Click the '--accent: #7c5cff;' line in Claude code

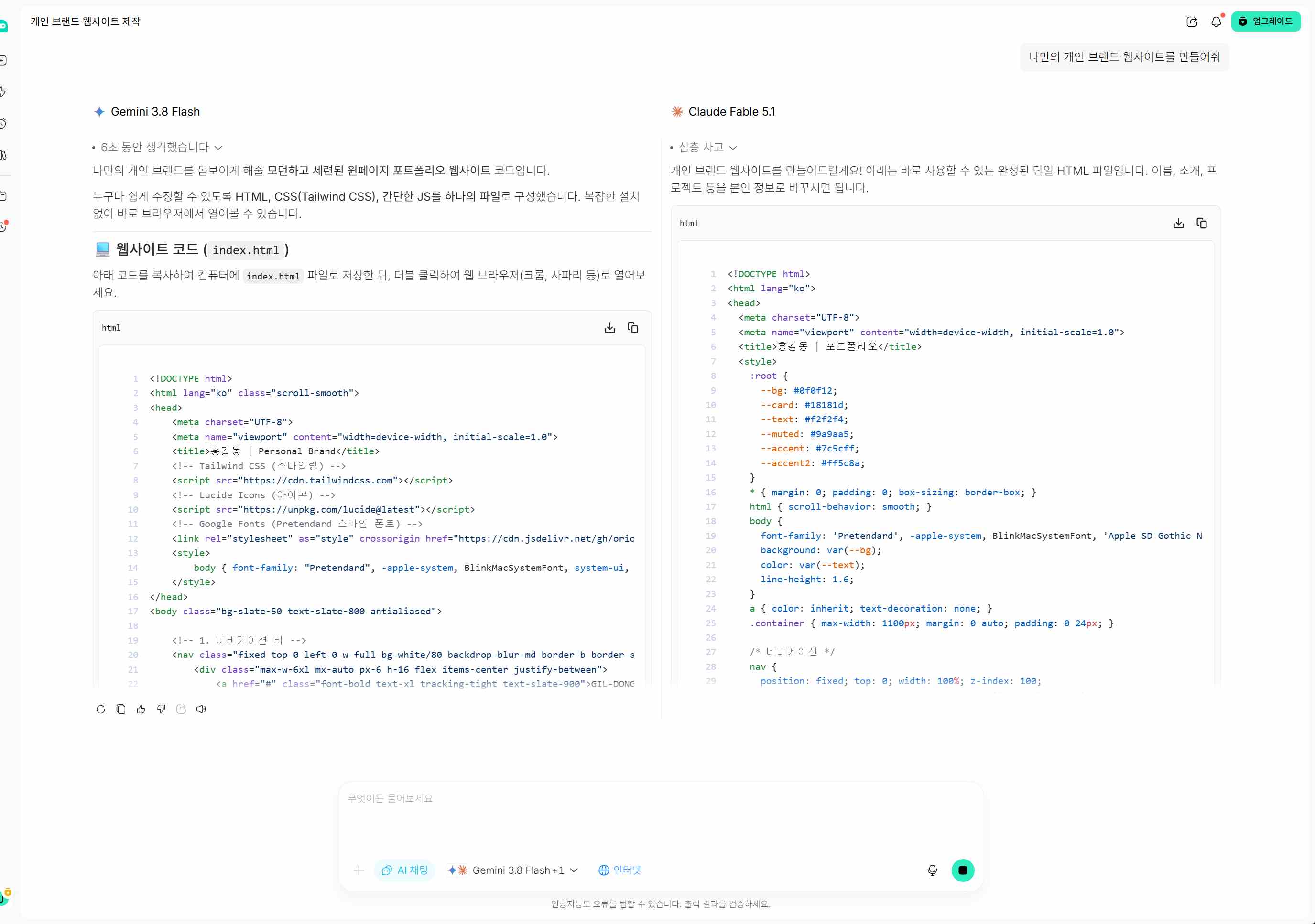(809, 448)
